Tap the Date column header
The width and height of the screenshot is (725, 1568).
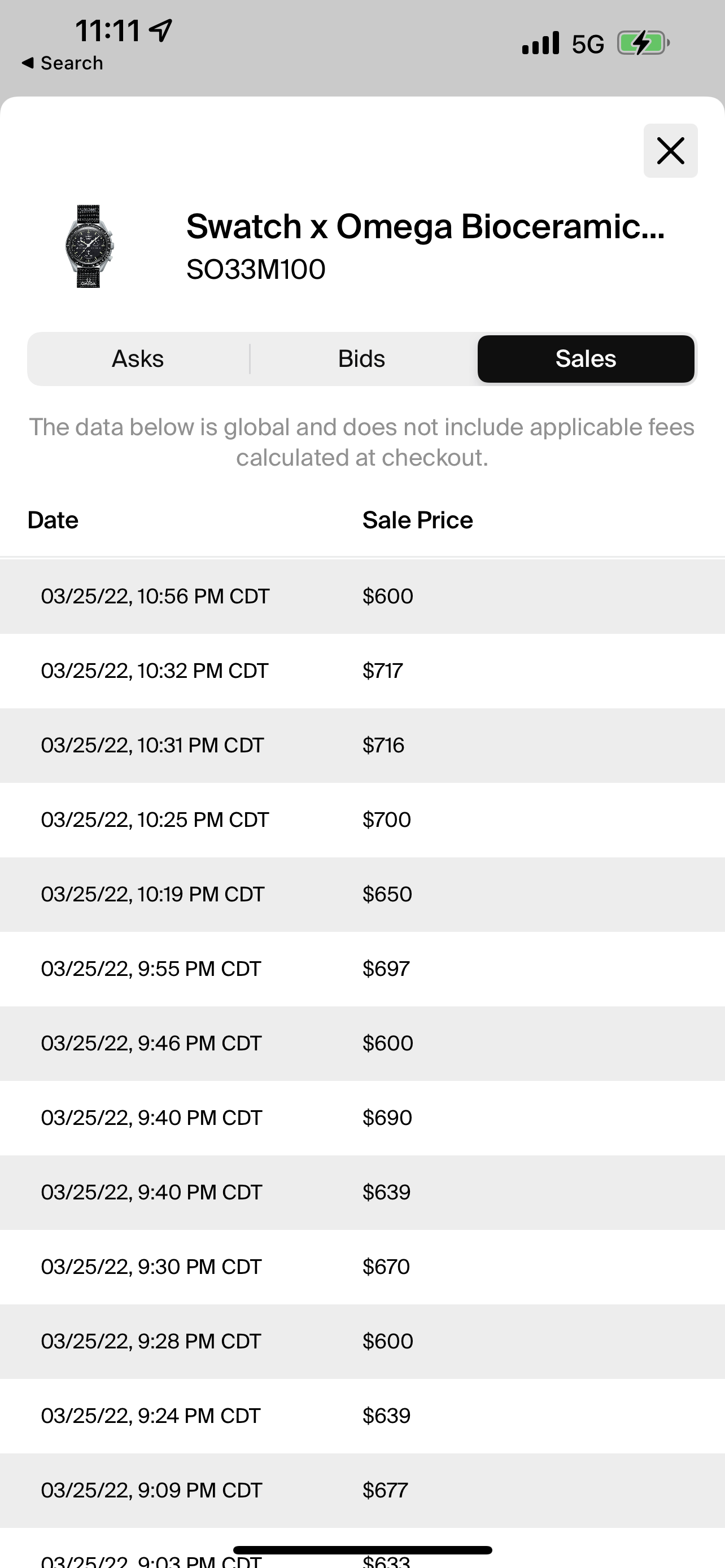[x=53, y=520]
